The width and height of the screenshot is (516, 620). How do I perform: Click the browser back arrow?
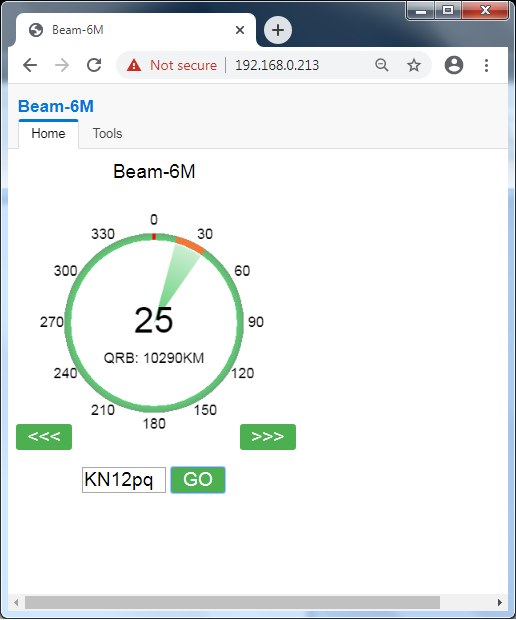[x=30, y=65]
